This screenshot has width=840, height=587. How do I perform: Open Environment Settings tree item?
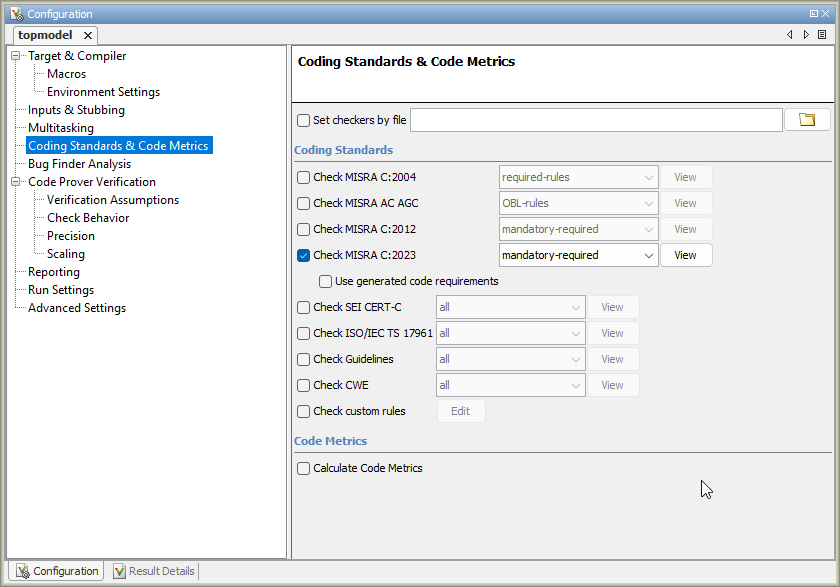(x=103, y=92)
